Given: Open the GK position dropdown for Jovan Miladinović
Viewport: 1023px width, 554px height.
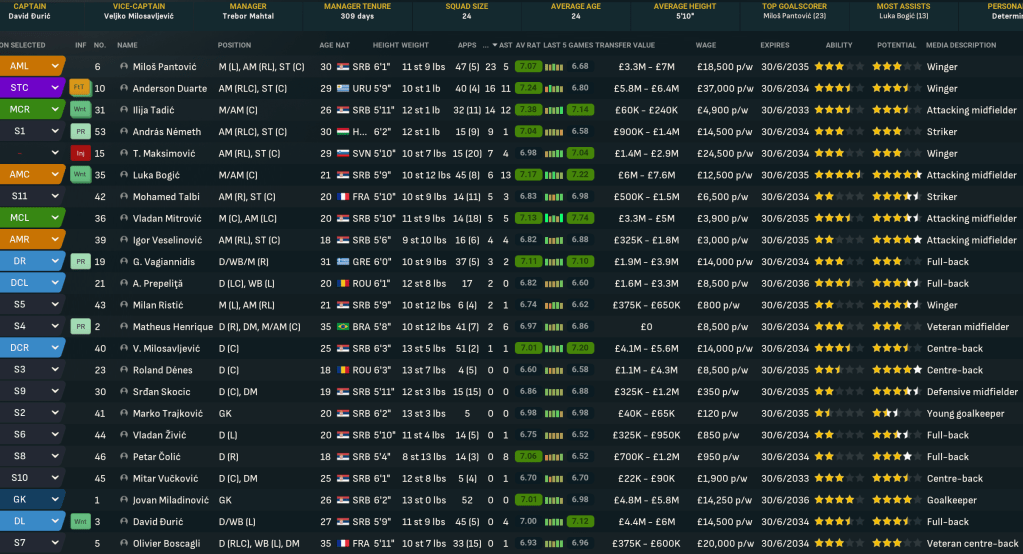Looking at the screenshot, I should tap(55, 500).
